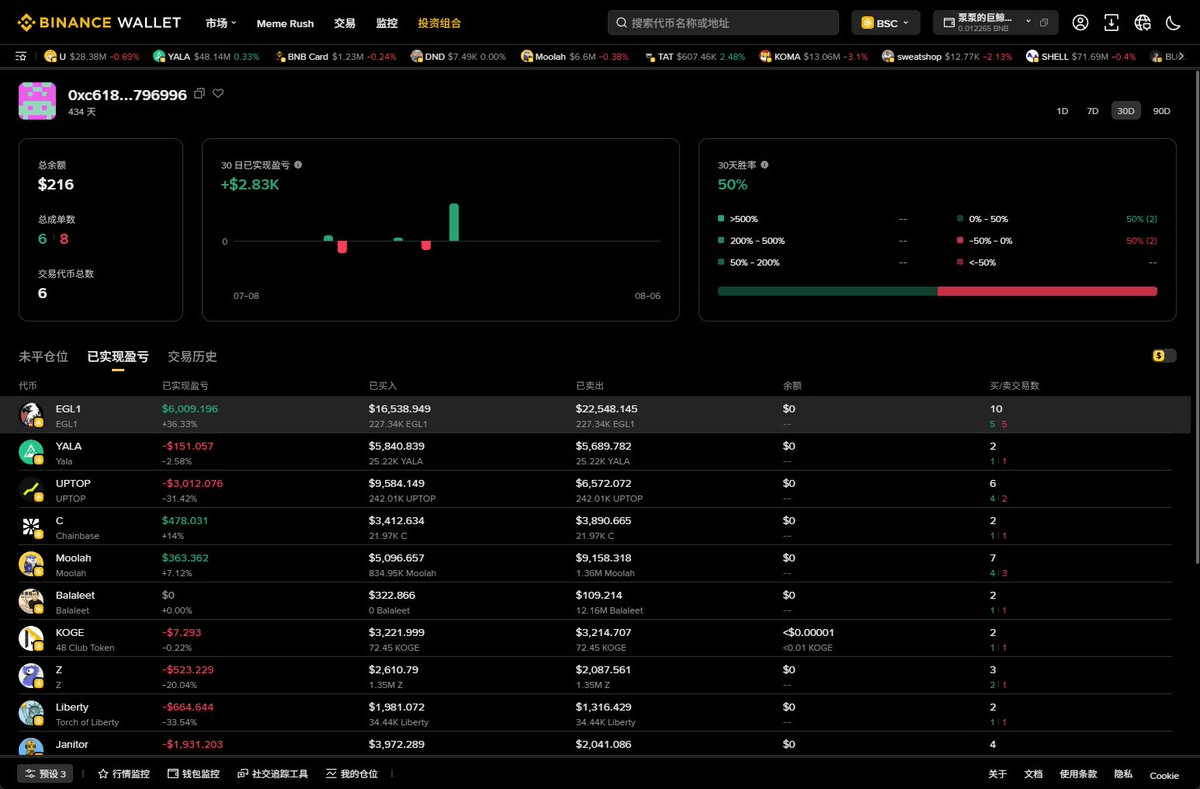Image resolution: width=1200 pixels, height=789 pixels.
Task: Open 我的仓位 in the bottom bar
Action: pyautogui.click(x=352, y=774)
